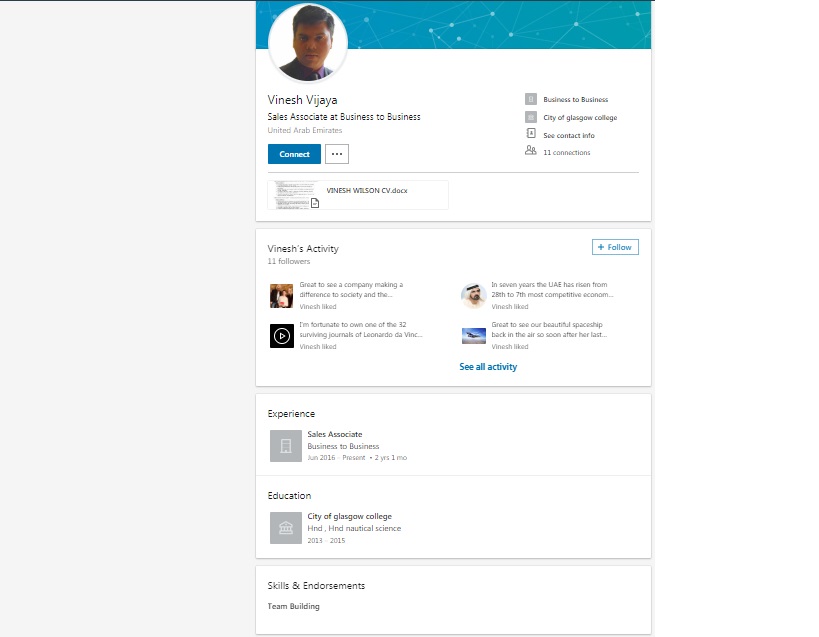Click the Business to Business company icon in the profile header
This screenshot has width=819, height=637.
(531, 99)
